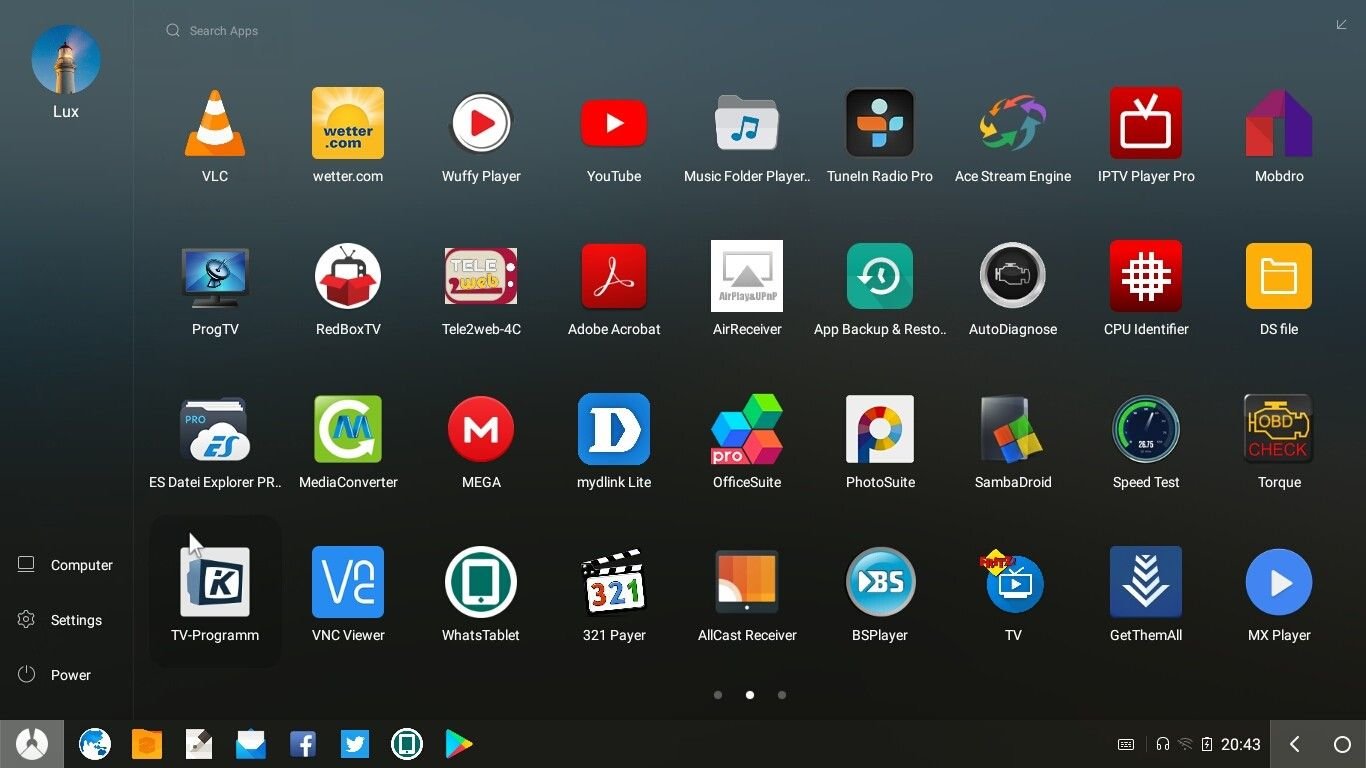Launch MX Player
The height and width of the screenshot is (768, 1366).
[x=1279, y=582]
